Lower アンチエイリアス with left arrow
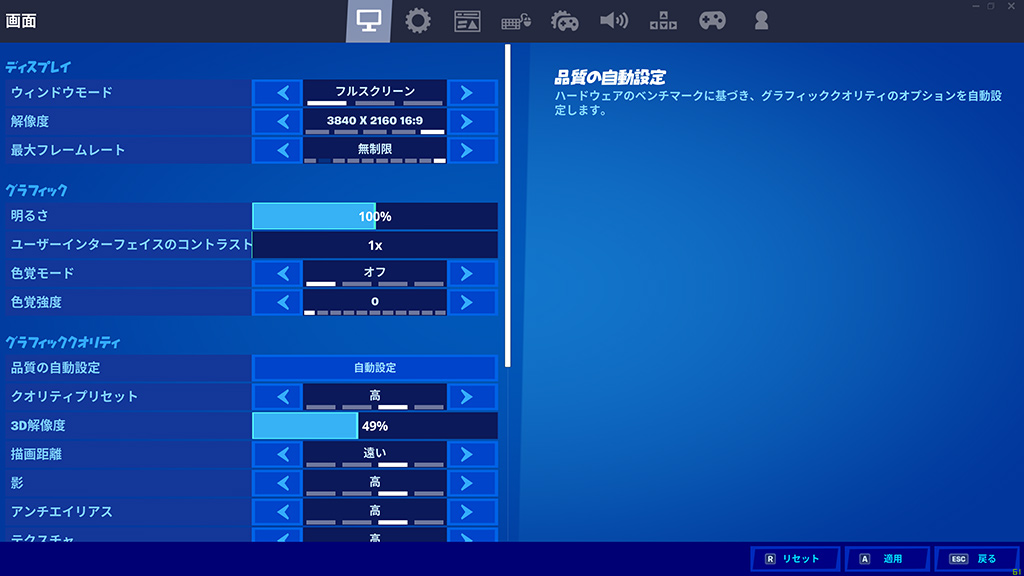This screenshot has height=576, width=1024. tap(277, 511)
